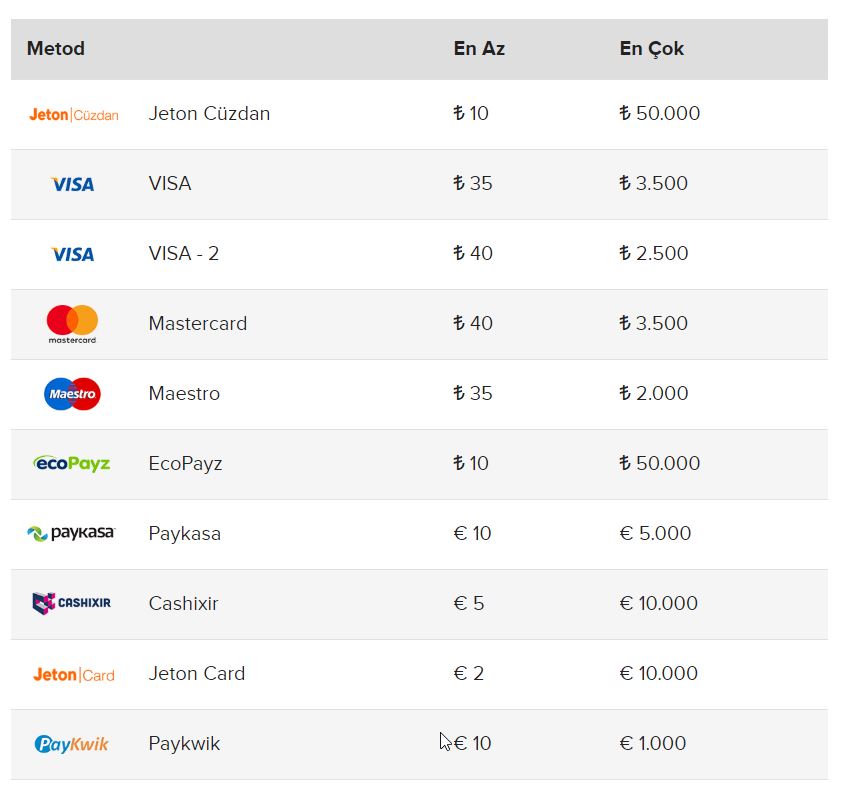Select the first VISA logo

pyautogui.click(x=72, y=184)
